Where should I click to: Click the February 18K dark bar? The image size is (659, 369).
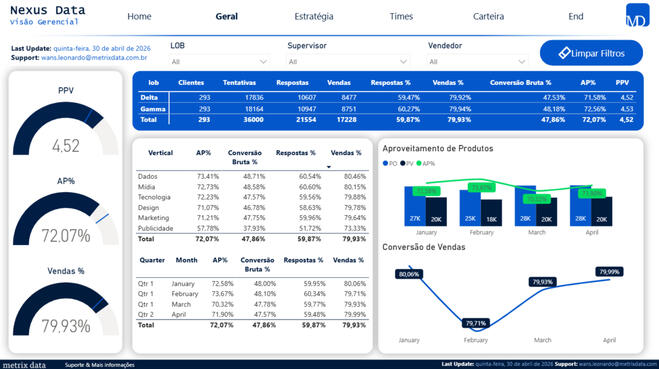click(x=491, y=213)
